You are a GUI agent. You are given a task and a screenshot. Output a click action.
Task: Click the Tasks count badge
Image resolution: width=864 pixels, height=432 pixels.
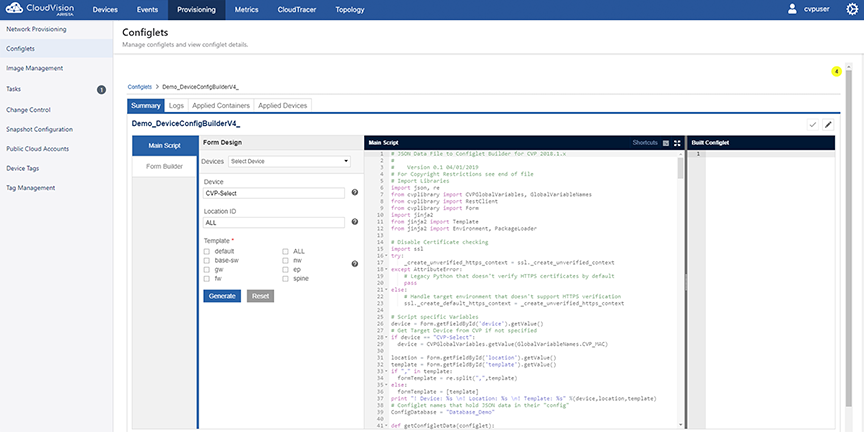(x=101, y=89)
